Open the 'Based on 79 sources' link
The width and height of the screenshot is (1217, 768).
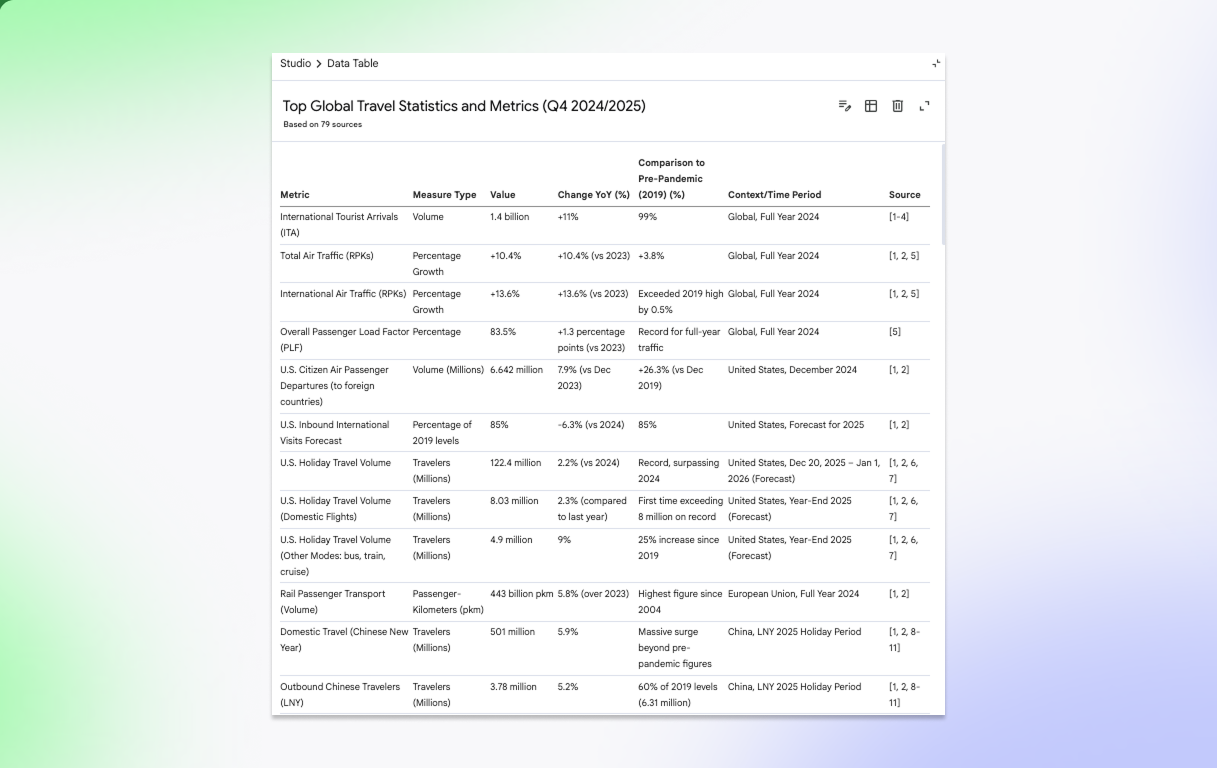[322, 125]
